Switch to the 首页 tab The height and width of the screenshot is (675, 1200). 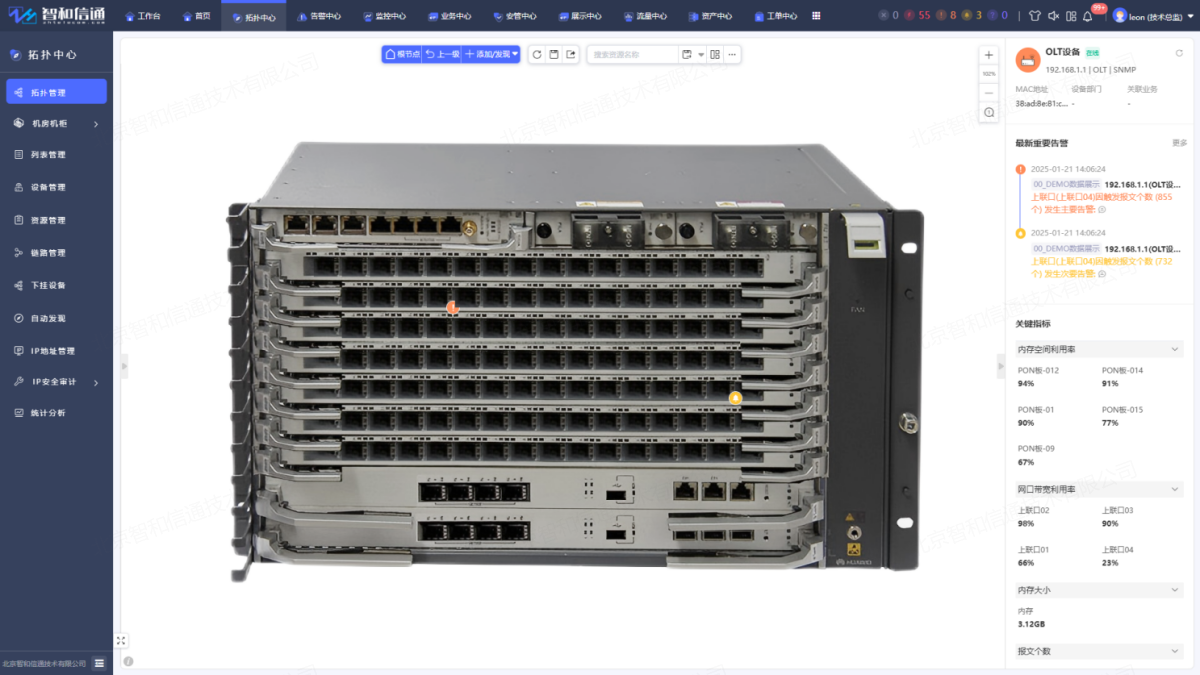pyautogui.click(x=196, y=16)
